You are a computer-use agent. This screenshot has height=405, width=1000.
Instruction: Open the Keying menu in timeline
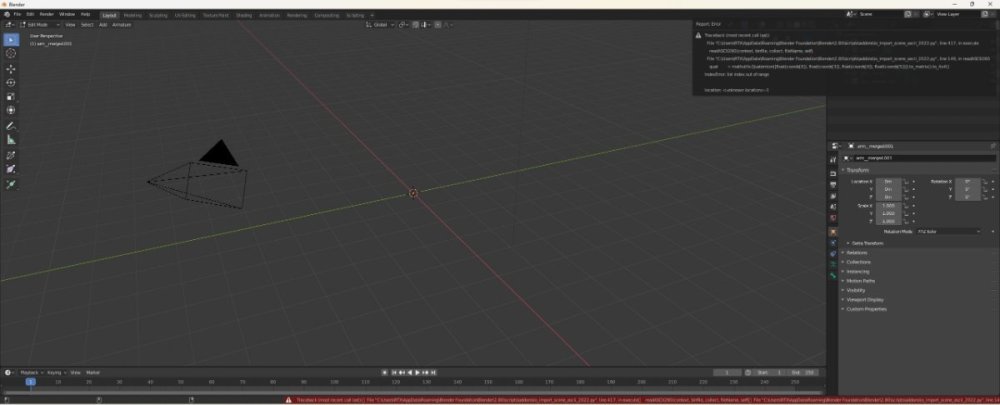coord(55,372)
